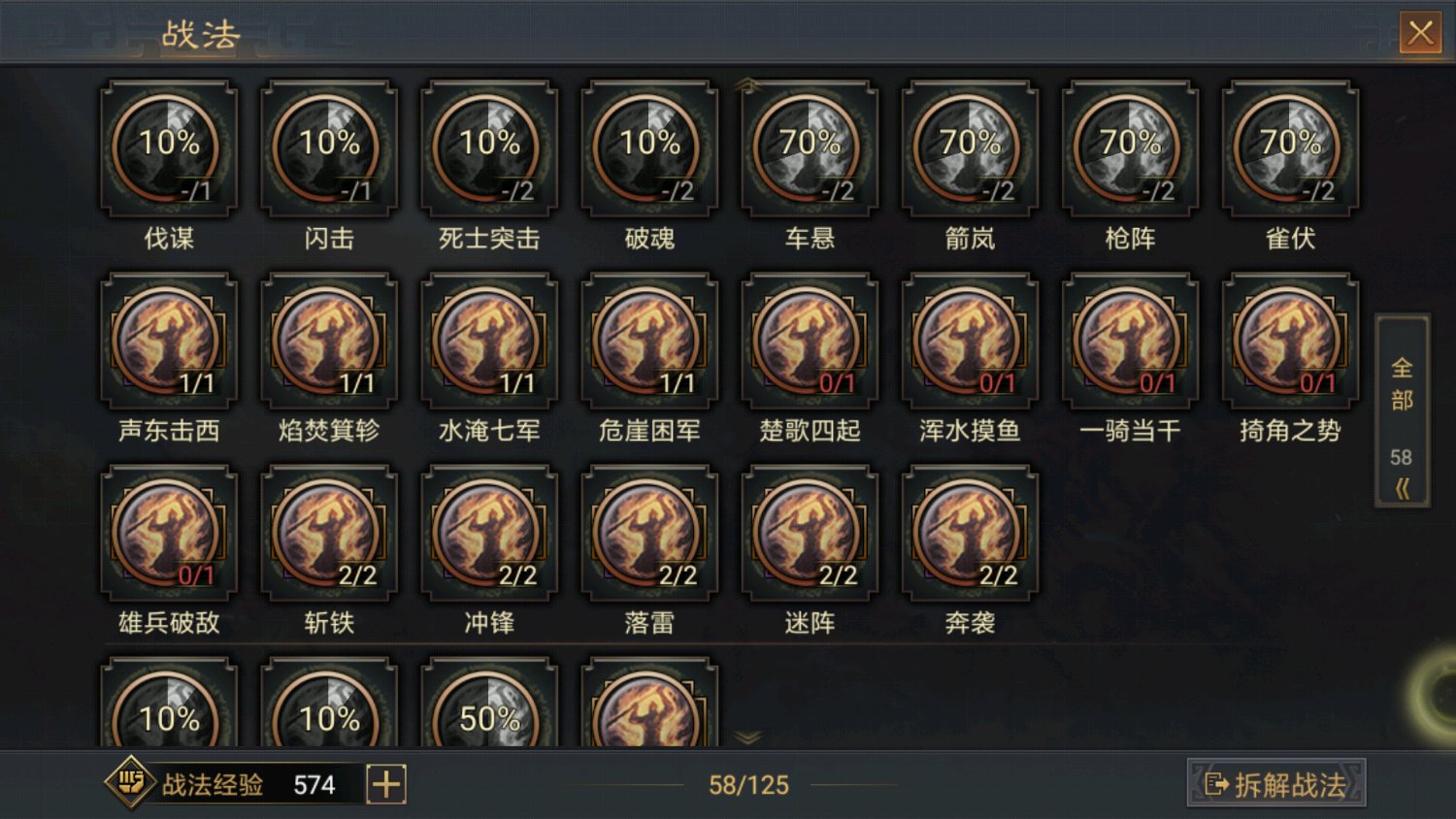
Task: Click the 战法经验 emblem icon
Action: [130, 783]
